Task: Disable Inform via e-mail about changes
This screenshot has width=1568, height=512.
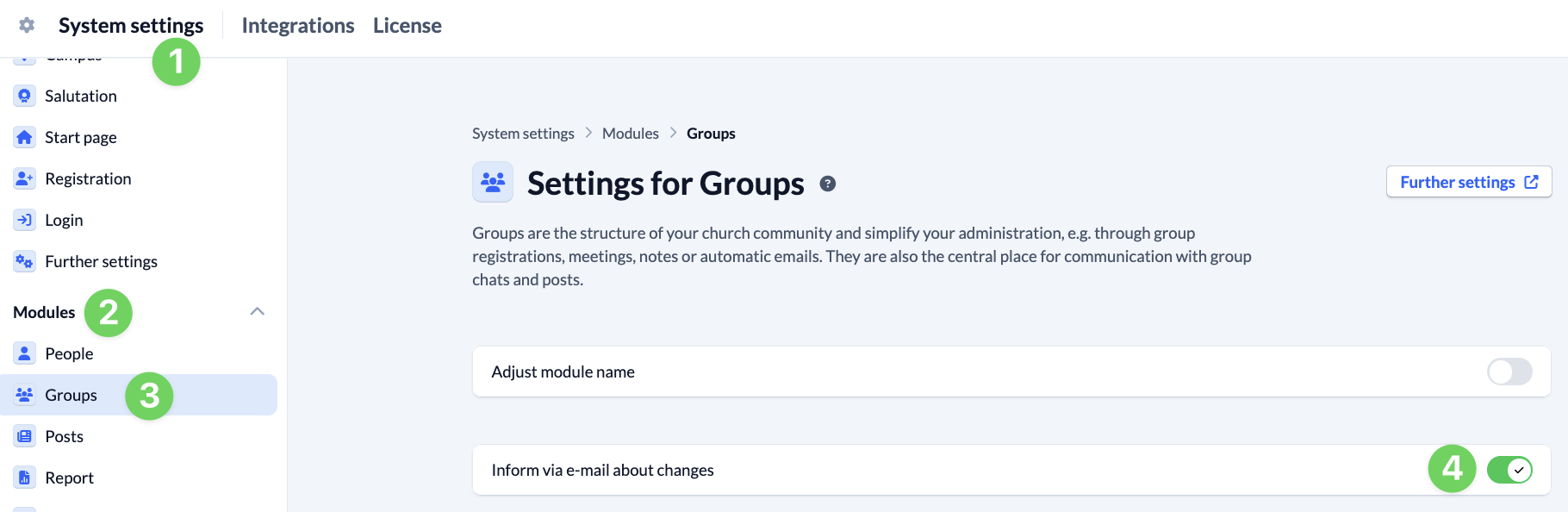Action: [1509, 470]
